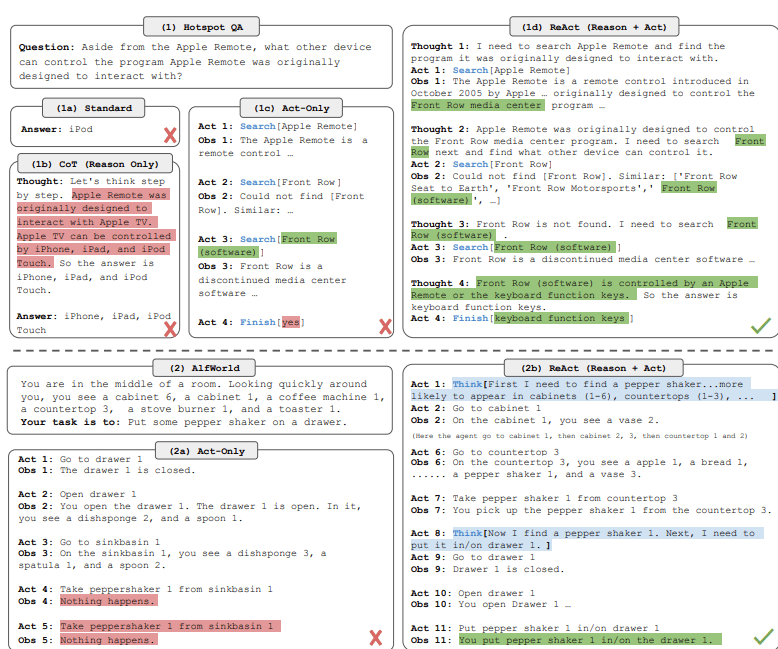Click the blue "Think" in (2b) Act 8
Viewport: 778px width, 649px height.
click(467, 533)
